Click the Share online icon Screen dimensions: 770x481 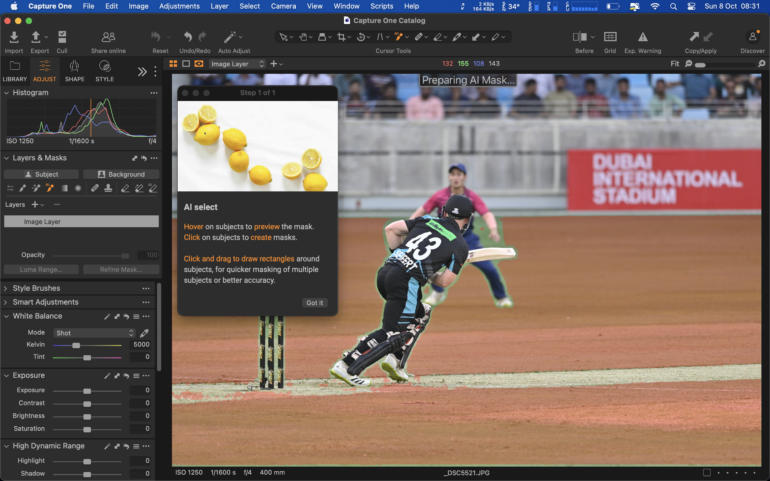(108, 37)
